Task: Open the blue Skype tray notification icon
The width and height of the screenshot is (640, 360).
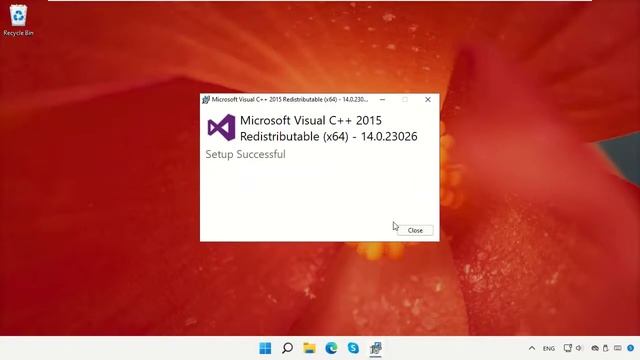Action: tap(631, 348)
